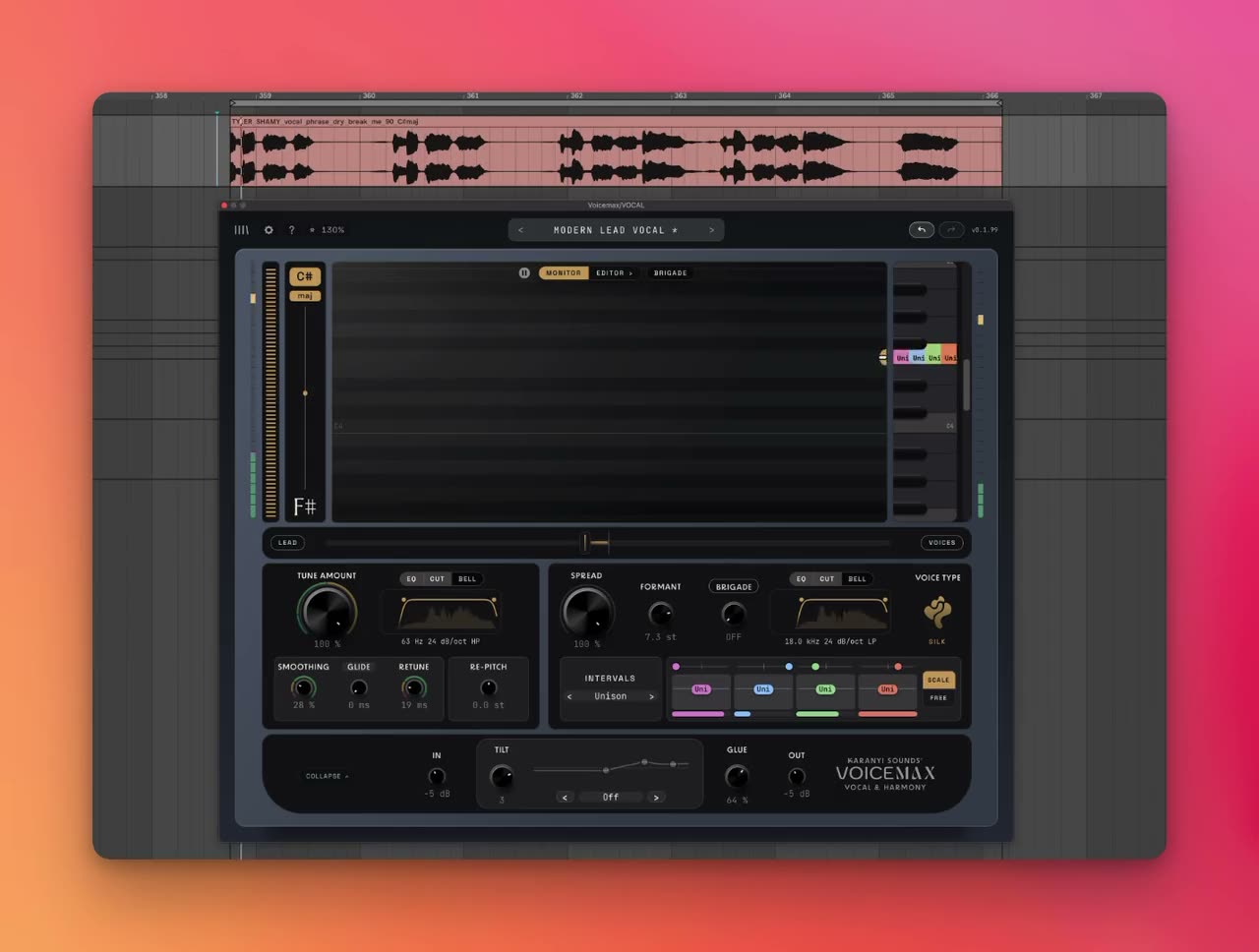Open the help question mark icon
Screen dimensions: 1259x952
click(x=291, y=230)
